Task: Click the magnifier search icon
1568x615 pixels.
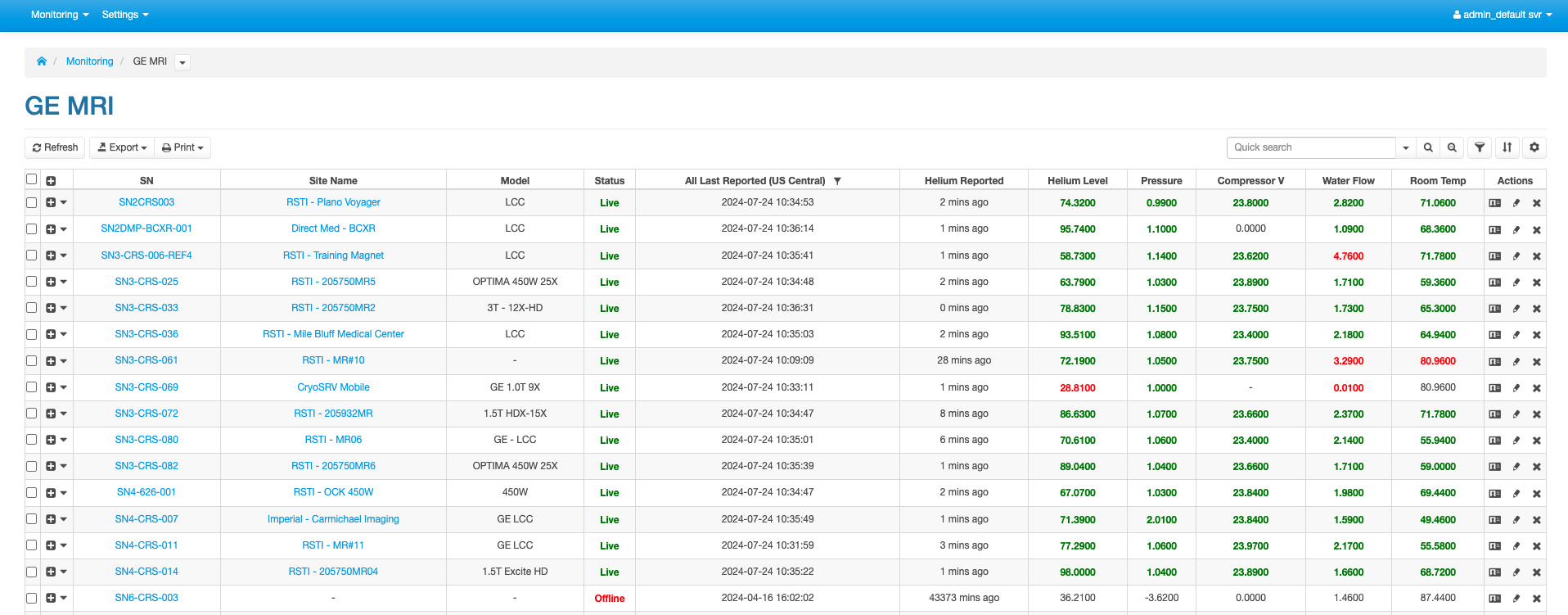Action: coord(1428,147)
